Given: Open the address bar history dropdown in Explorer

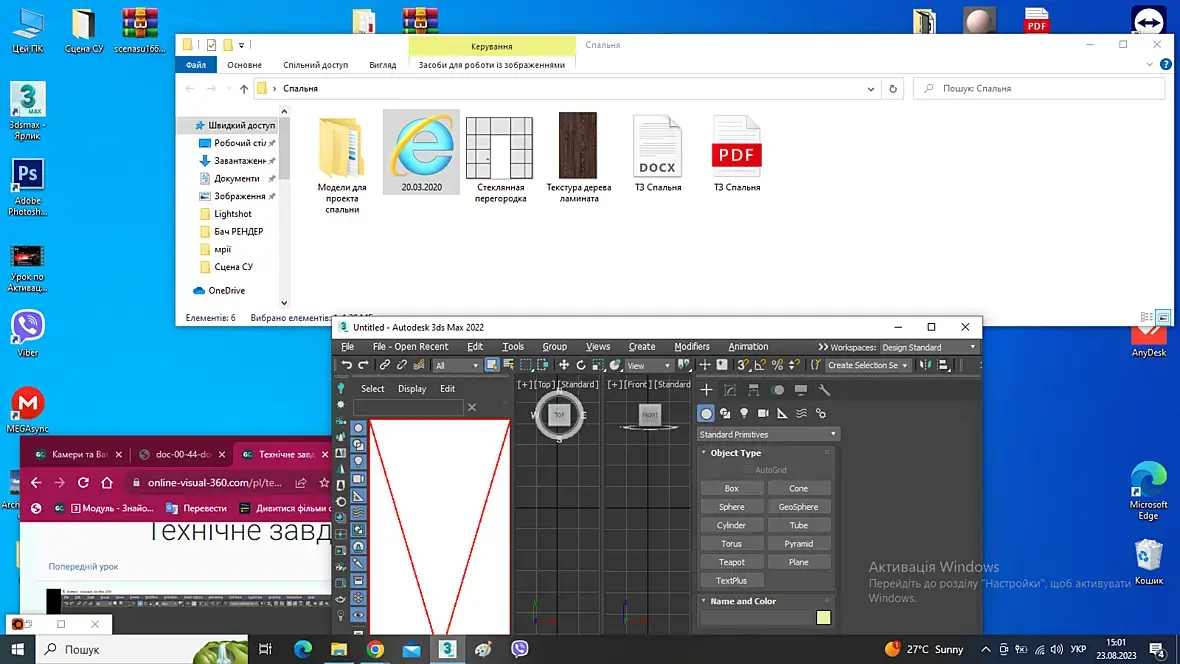Looking at the screenshot, I should point(871,89).
